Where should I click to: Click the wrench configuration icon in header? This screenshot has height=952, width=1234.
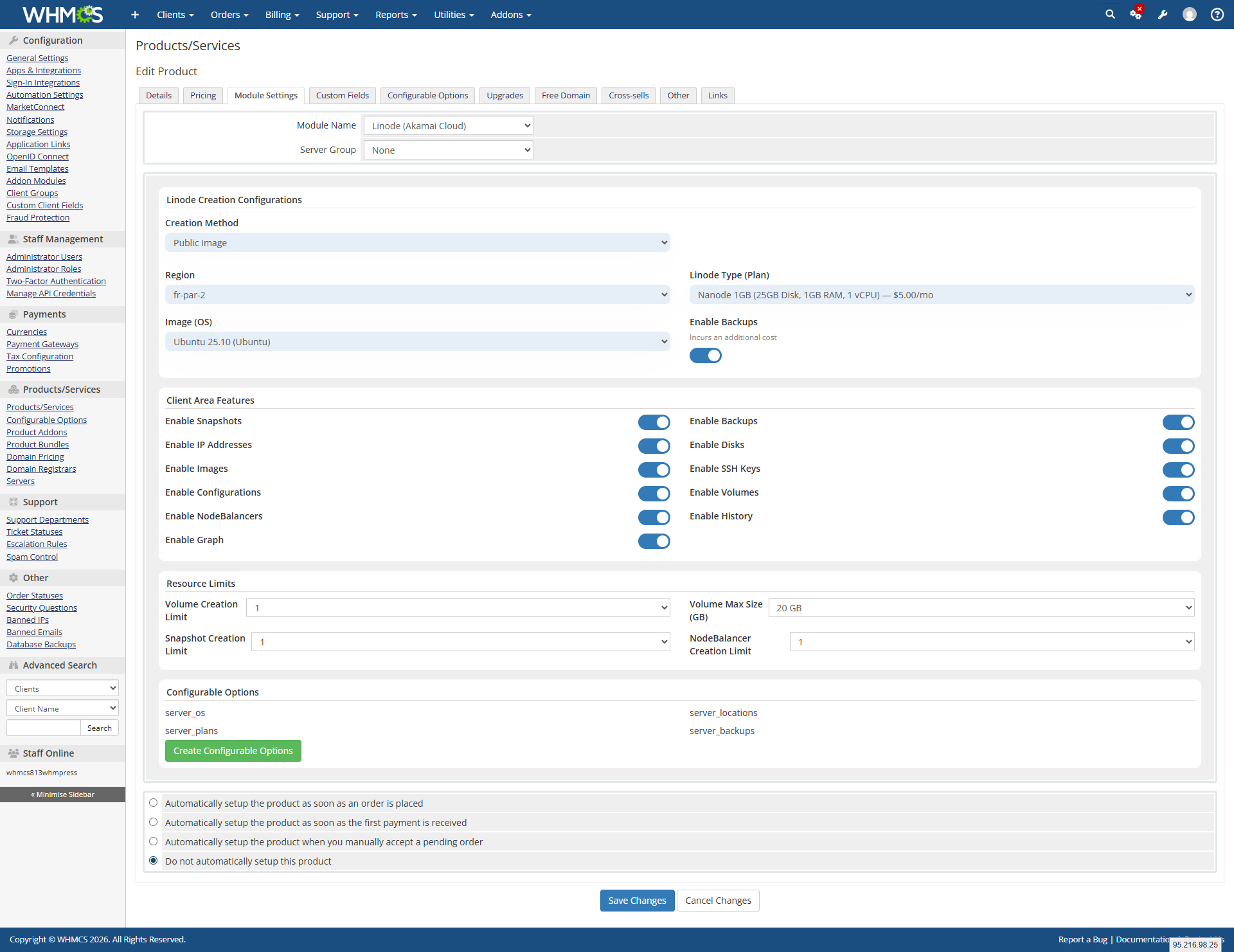tap(1163, 14)
